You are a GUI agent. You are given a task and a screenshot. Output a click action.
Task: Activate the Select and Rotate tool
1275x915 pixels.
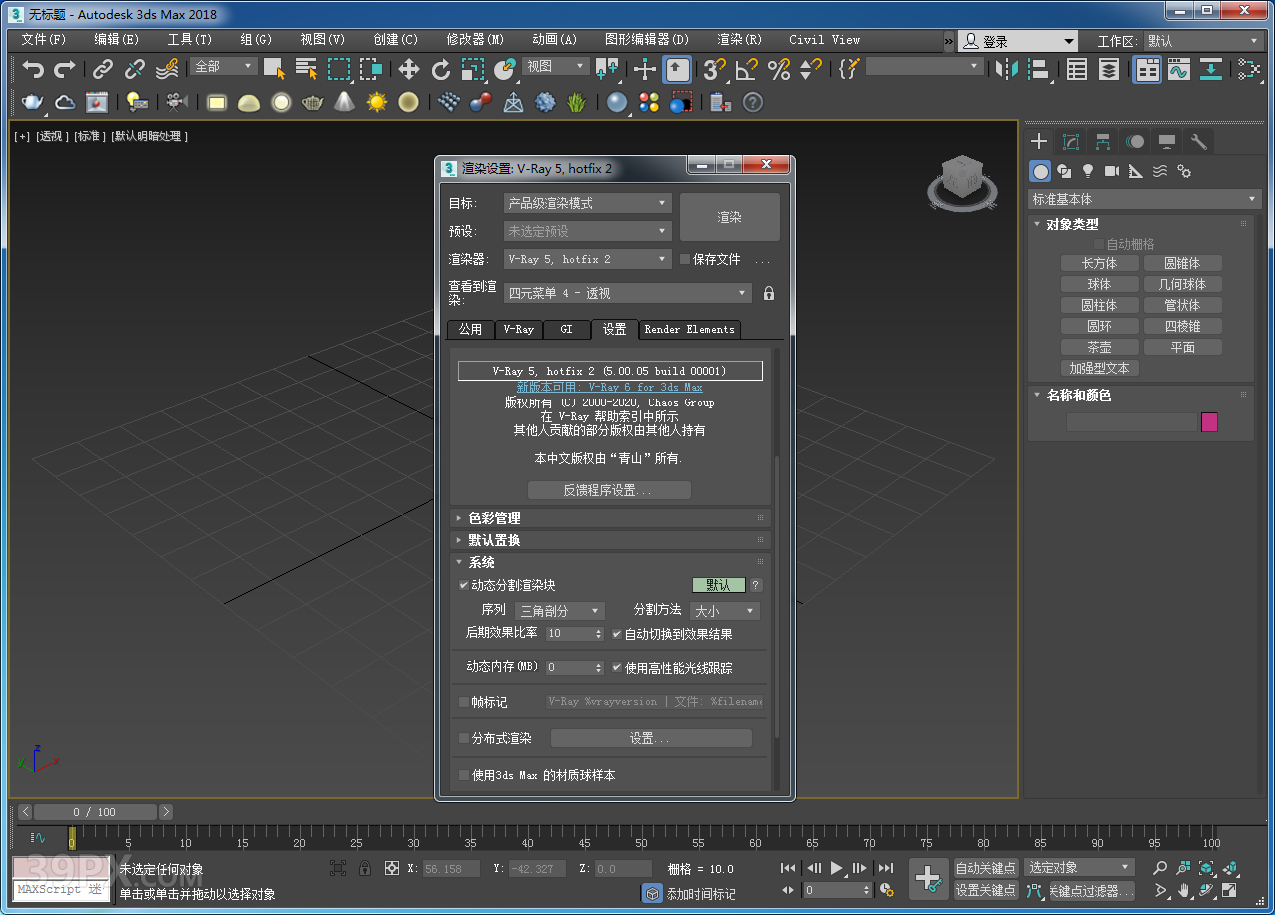440,69
